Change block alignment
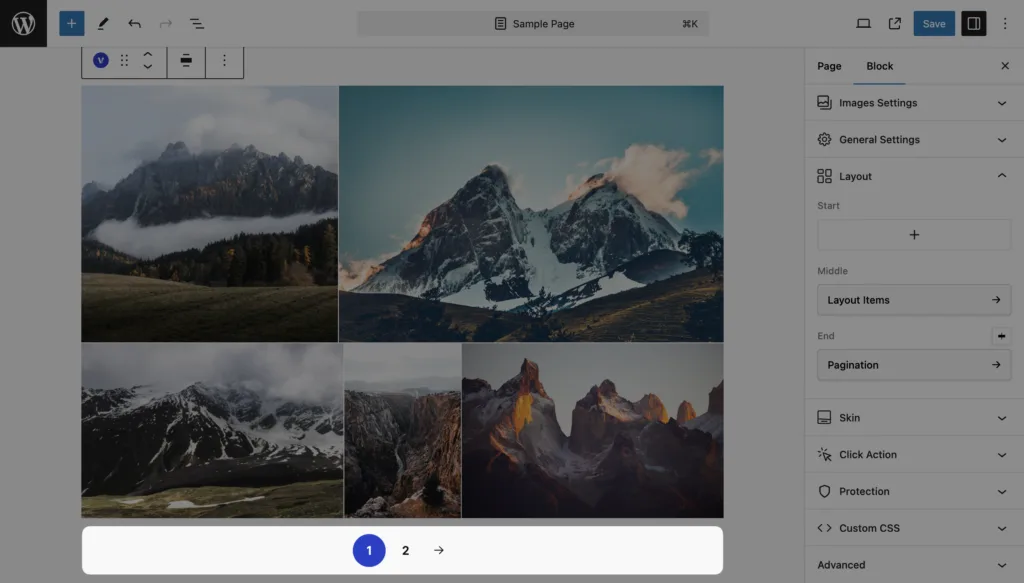The height and width of the screenshot is (583, 1024). tap(186, 60)
